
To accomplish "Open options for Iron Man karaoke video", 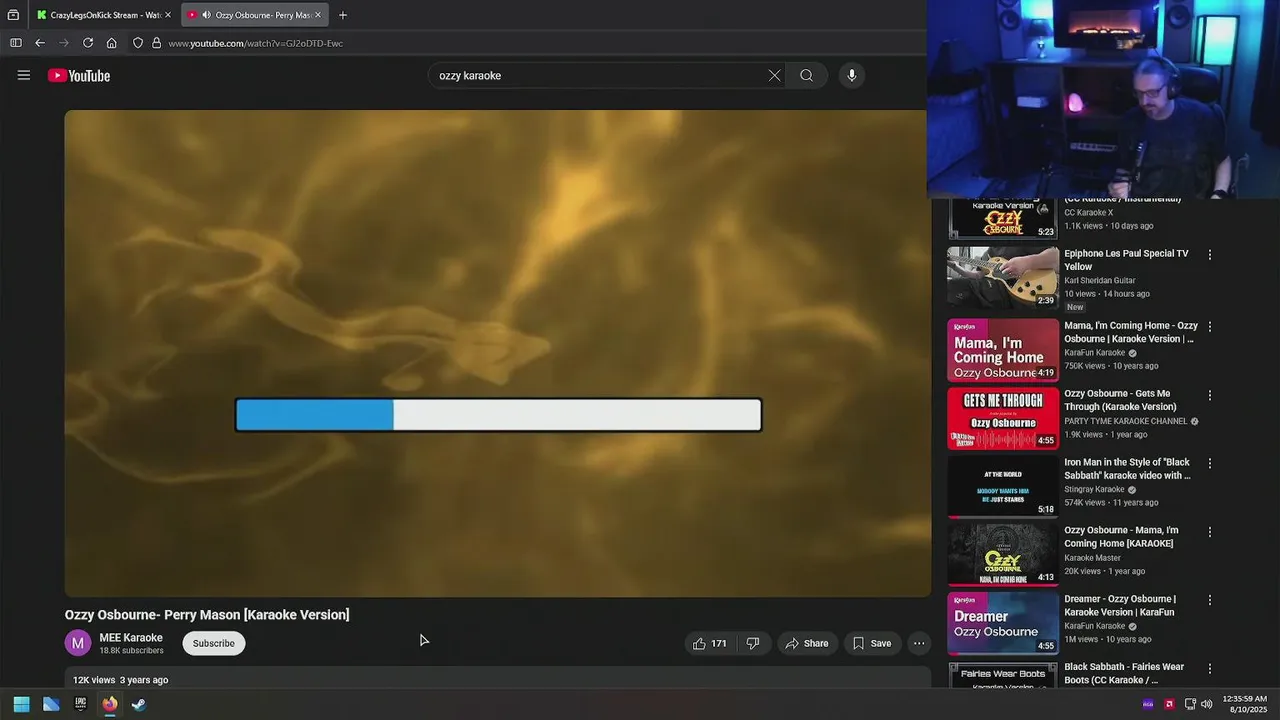I will pyautogui.click(x=1209, y=463).
